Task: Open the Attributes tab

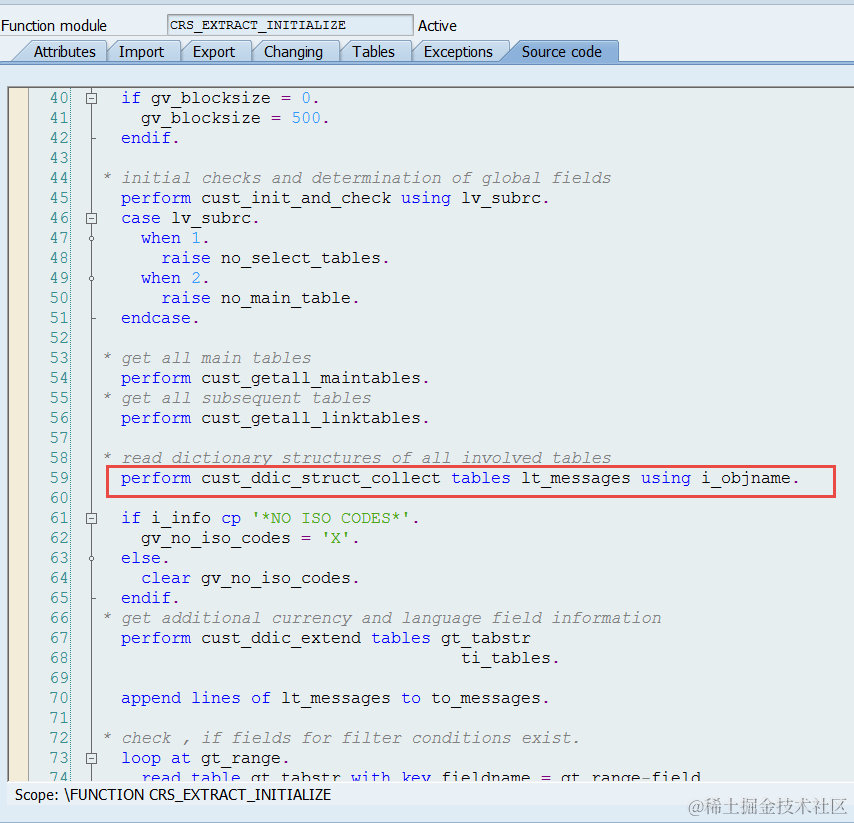Action: tap(64, 52)
